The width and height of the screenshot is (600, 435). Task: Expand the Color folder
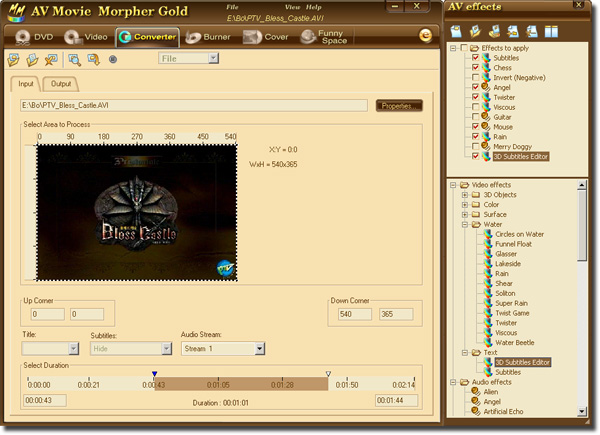click(x=465, y=205)
